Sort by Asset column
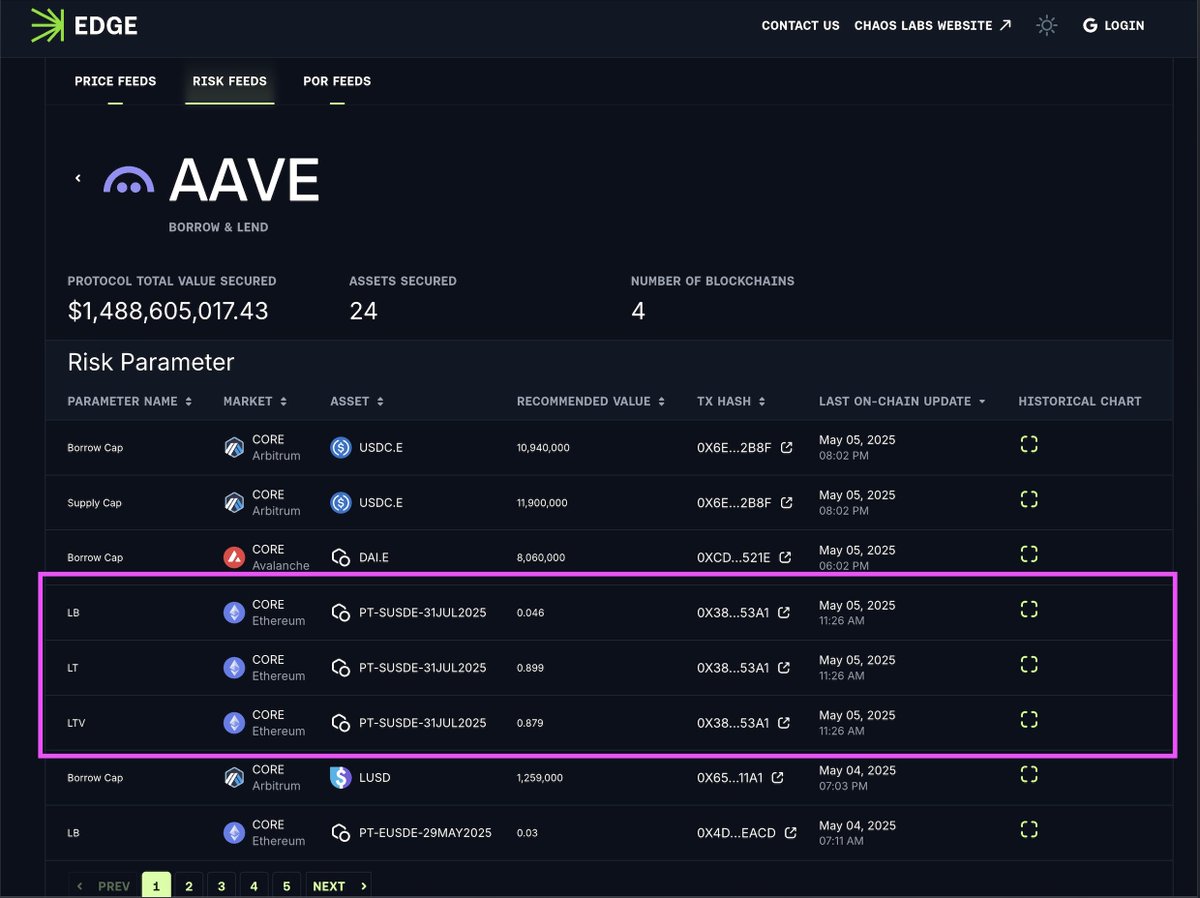1200x898 pixels. (x=357, y=401)
